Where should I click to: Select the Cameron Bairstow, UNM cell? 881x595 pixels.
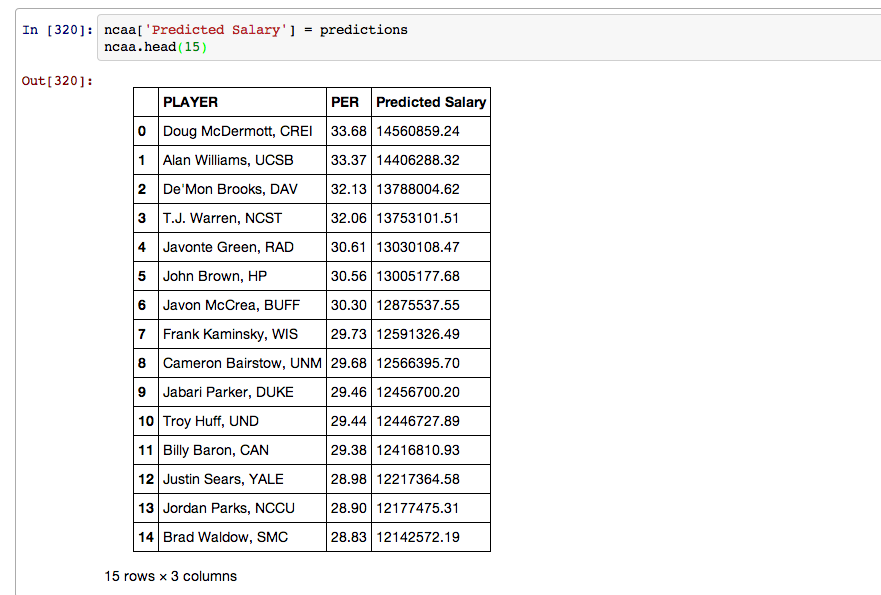pyautogui.click(x=242, y=364)
